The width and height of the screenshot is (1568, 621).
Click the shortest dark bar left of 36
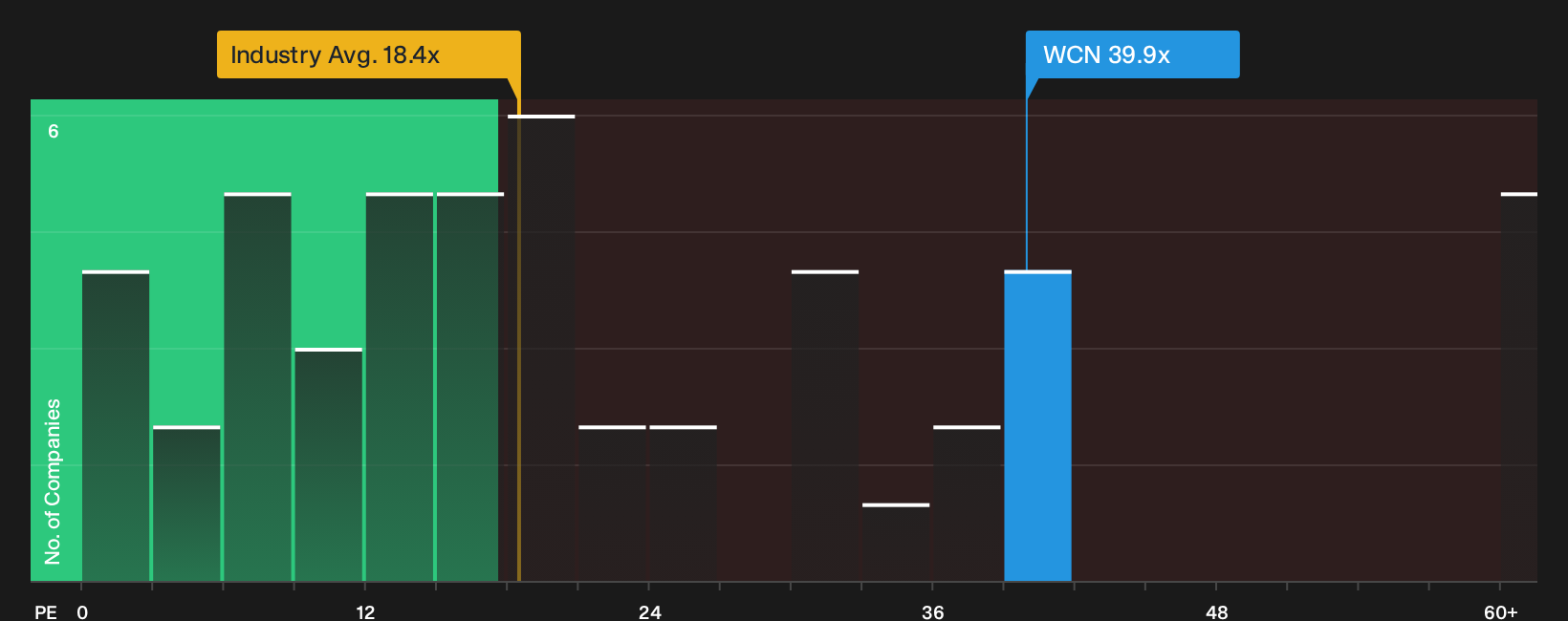click(x=896, y=543)
